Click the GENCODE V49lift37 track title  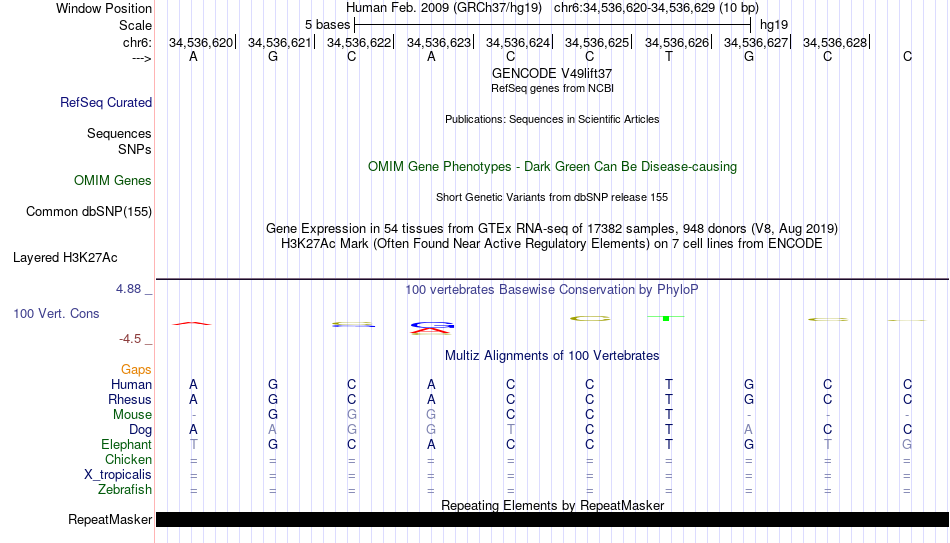click(x=552, y=73)
